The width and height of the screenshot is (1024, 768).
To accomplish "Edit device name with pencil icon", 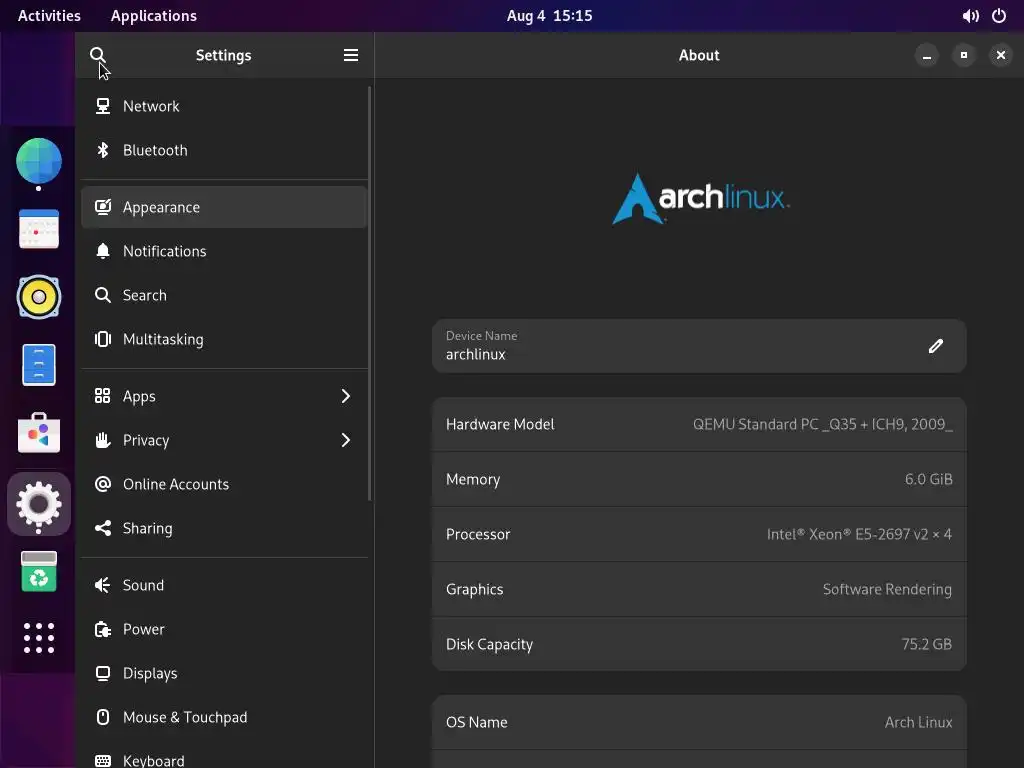I will point(936,346).
